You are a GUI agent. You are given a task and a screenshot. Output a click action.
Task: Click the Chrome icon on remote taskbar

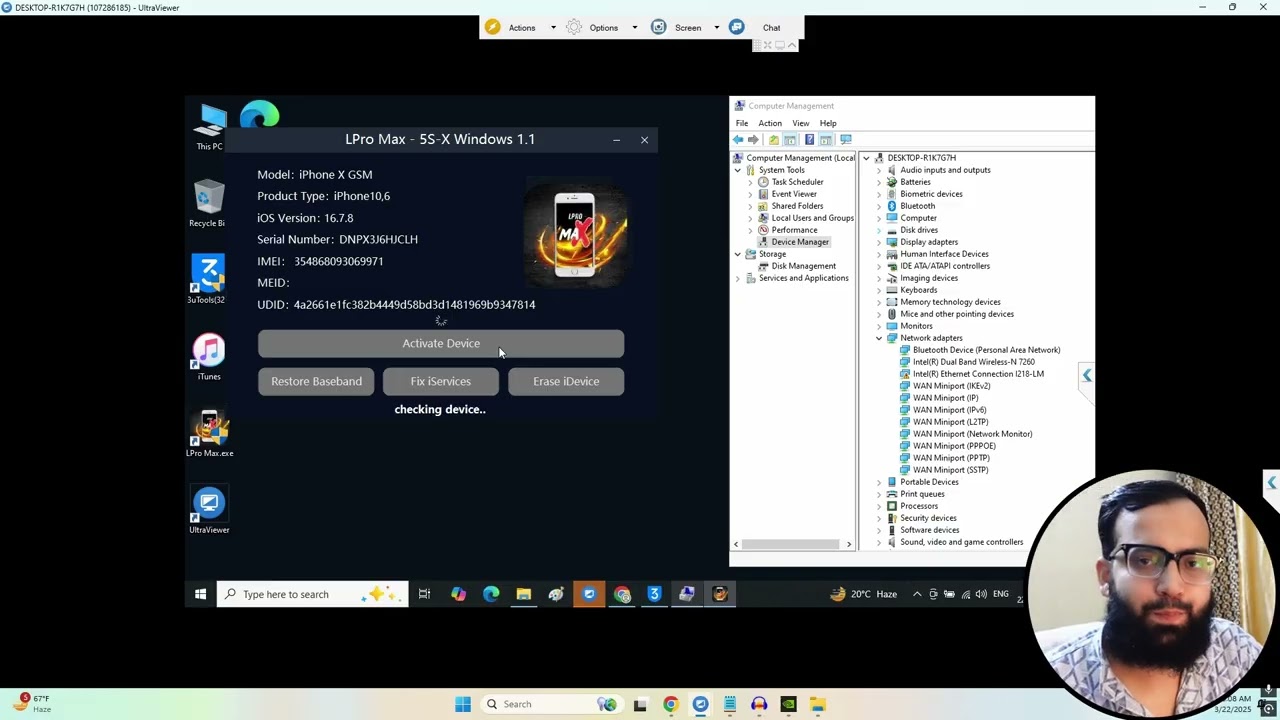coord(622,594)
